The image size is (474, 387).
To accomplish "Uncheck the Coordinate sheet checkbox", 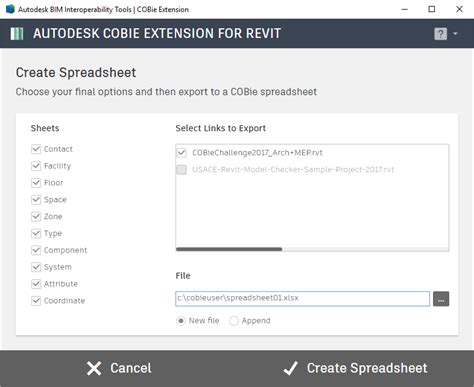I will [36, 301].
